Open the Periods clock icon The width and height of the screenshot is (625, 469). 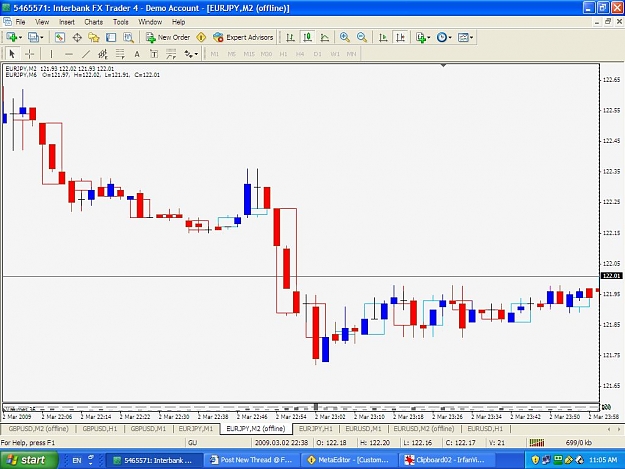(442, 37)
